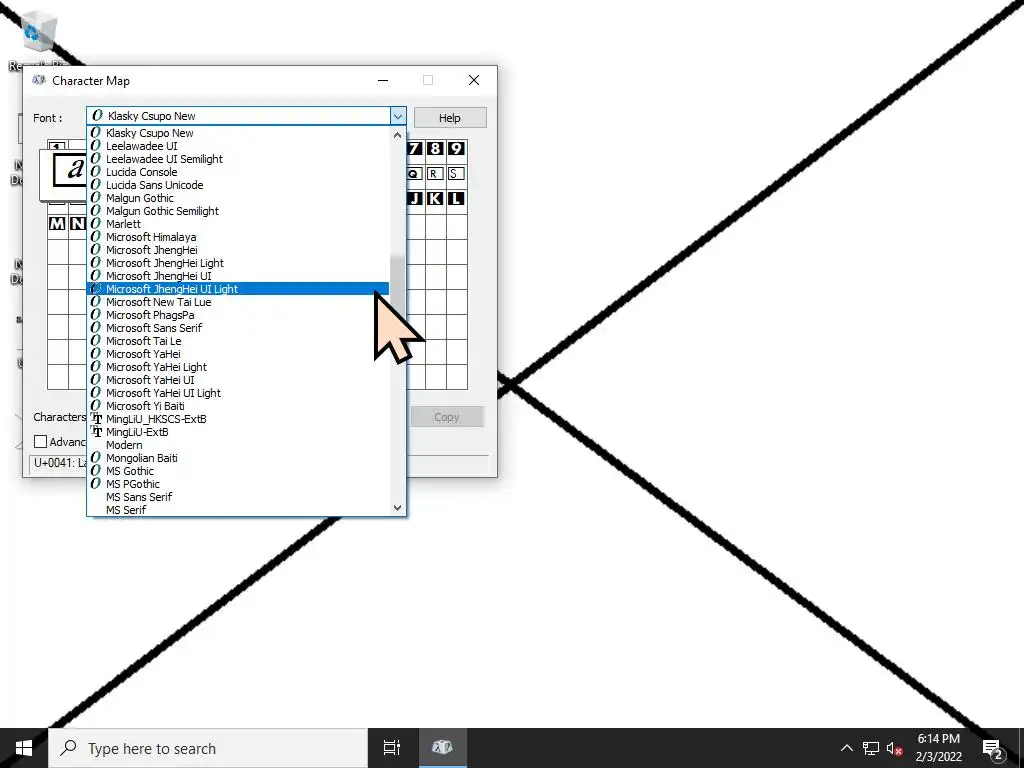Click the font list scrollbar thumb
Viewport: 1024px width, 768px height.
coord(397,284)
